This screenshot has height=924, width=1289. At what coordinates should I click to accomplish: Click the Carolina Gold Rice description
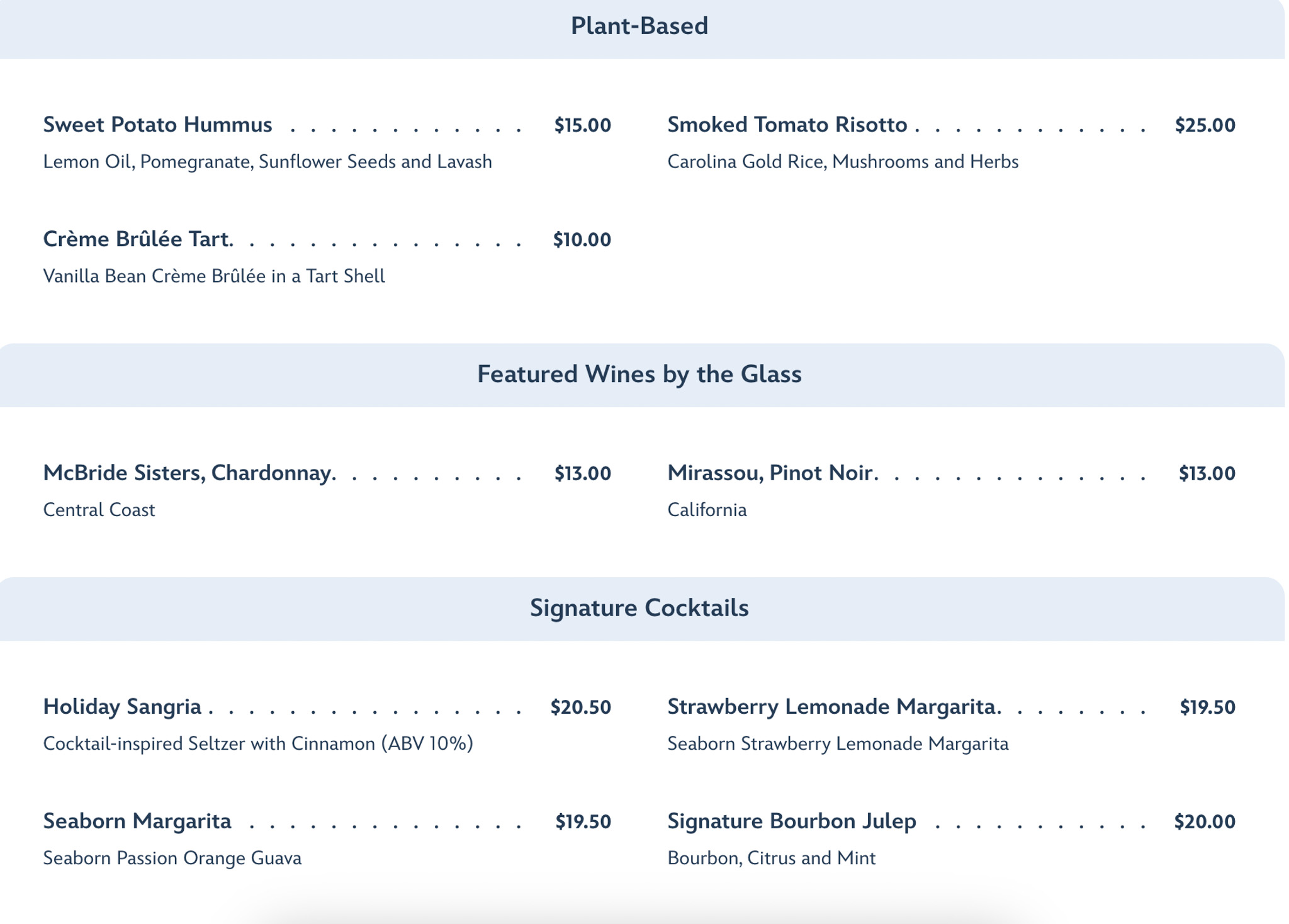coord(842,162)
